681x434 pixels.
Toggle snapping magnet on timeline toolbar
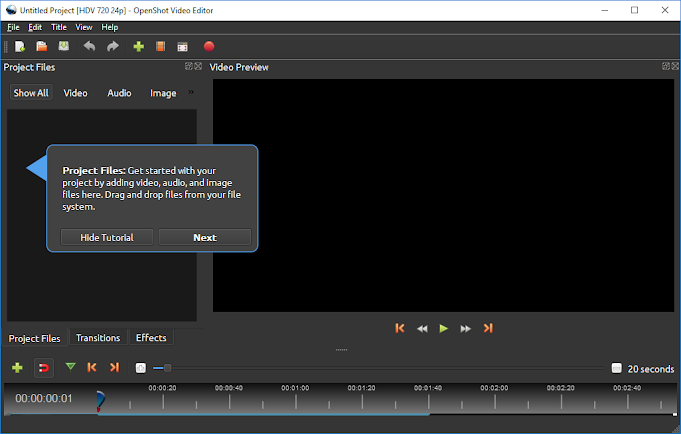(44, 368)
